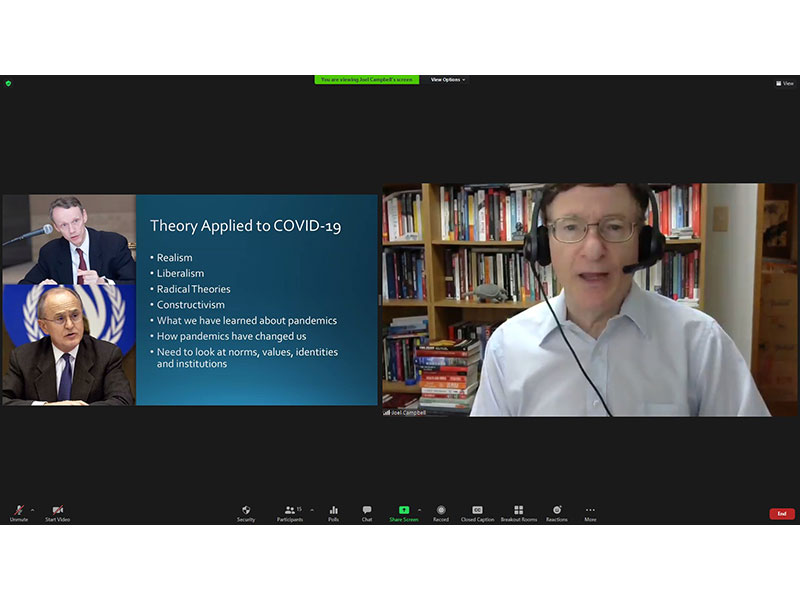Image resolution: width=800 pixels, height=600 pixels.
Task: Start Video with the camera button
Action: tap(57, 511)
